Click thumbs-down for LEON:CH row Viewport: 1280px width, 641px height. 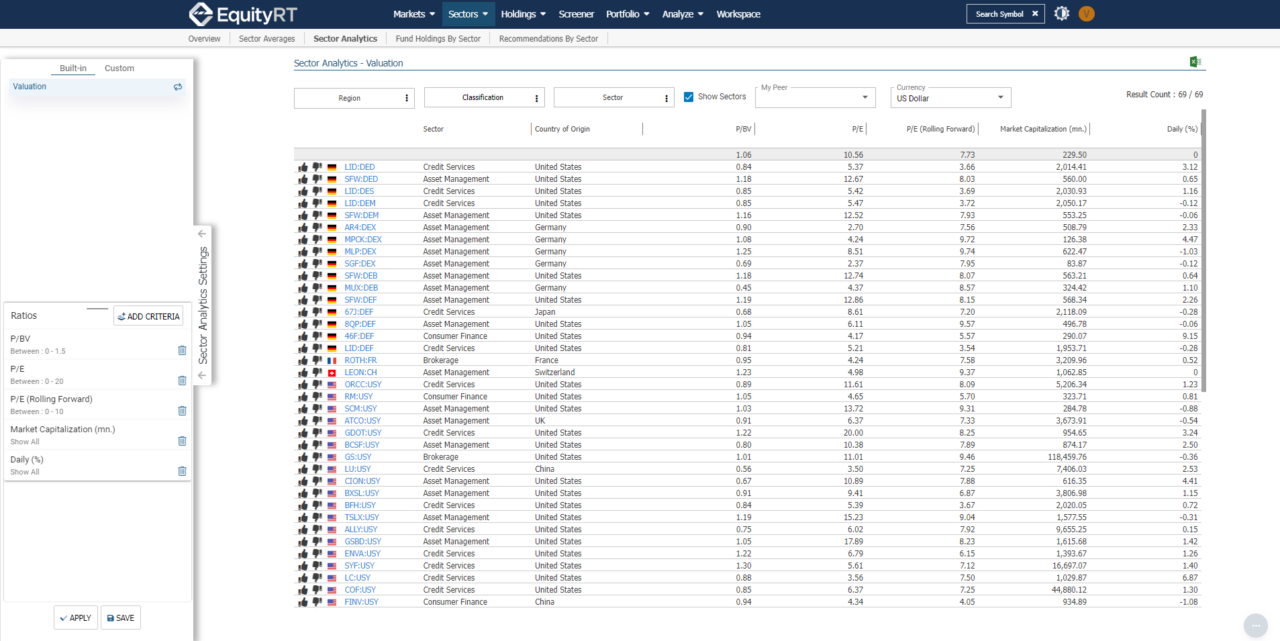pyautogui.click(x=317, y=372)
